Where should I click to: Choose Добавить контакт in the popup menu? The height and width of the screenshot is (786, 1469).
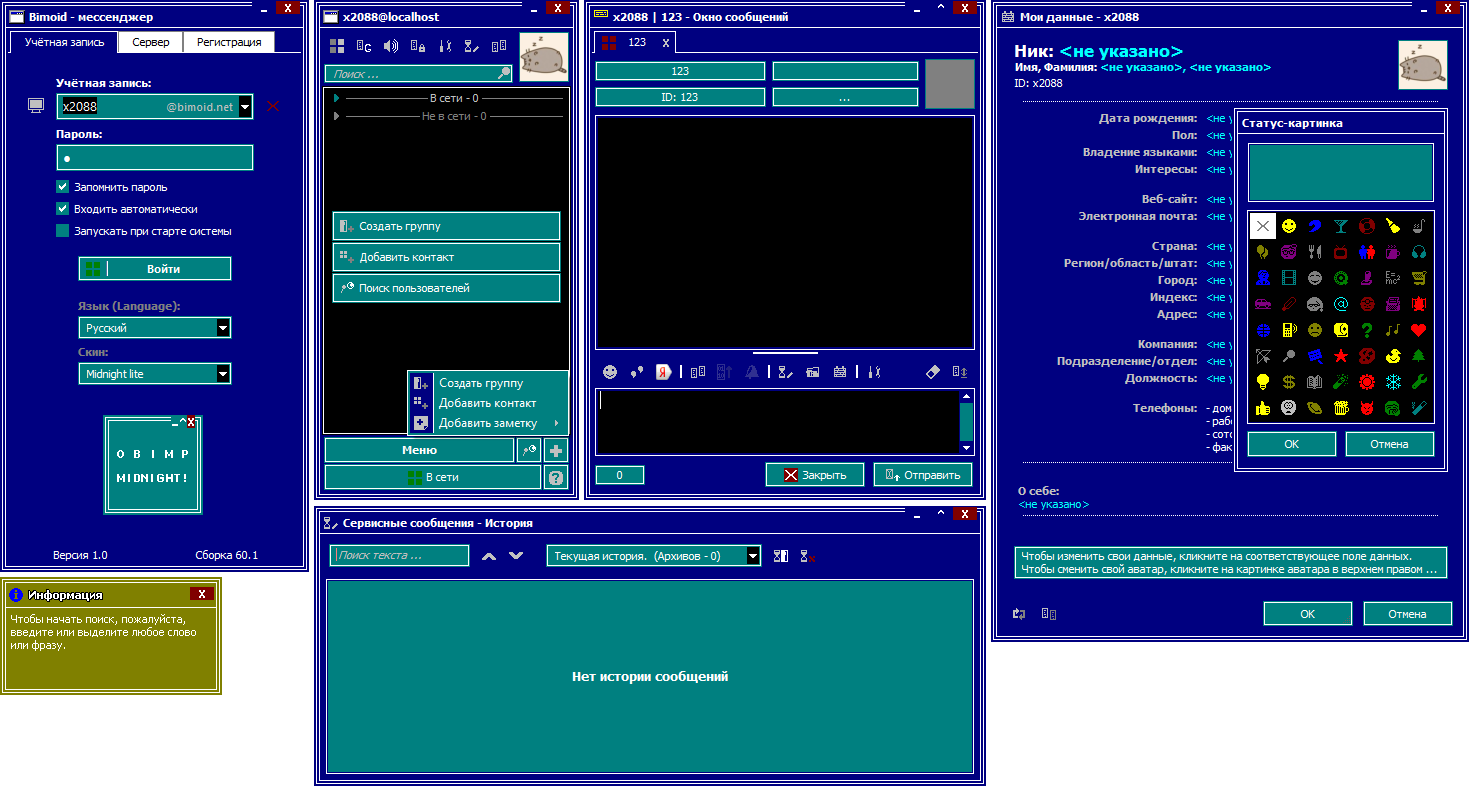pyautogui.click(x=487, y=403)
